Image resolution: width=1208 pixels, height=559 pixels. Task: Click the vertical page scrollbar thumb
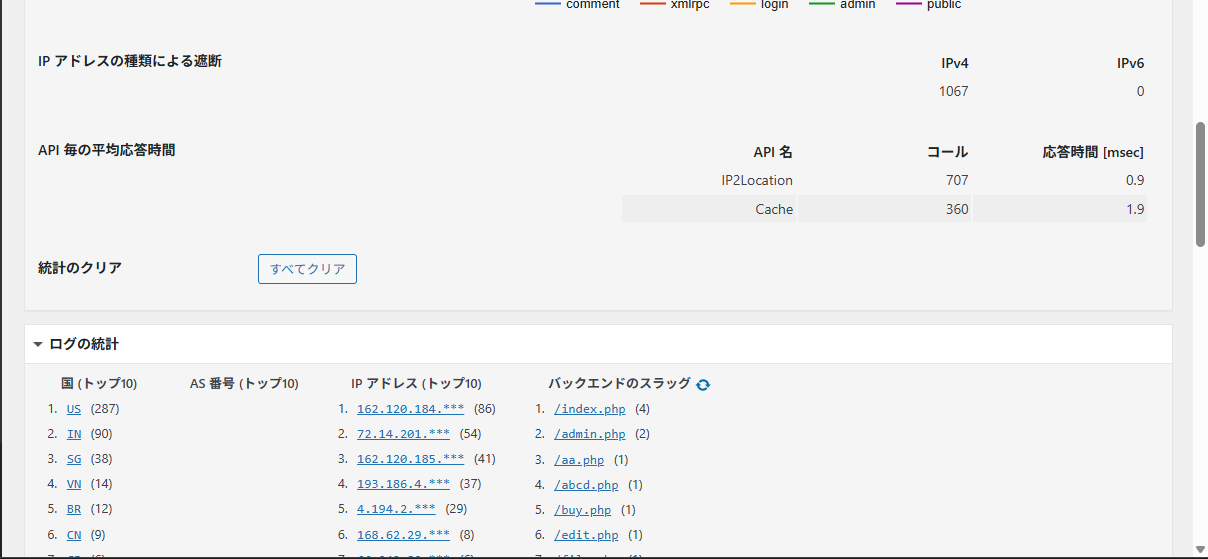[1200, 185]
